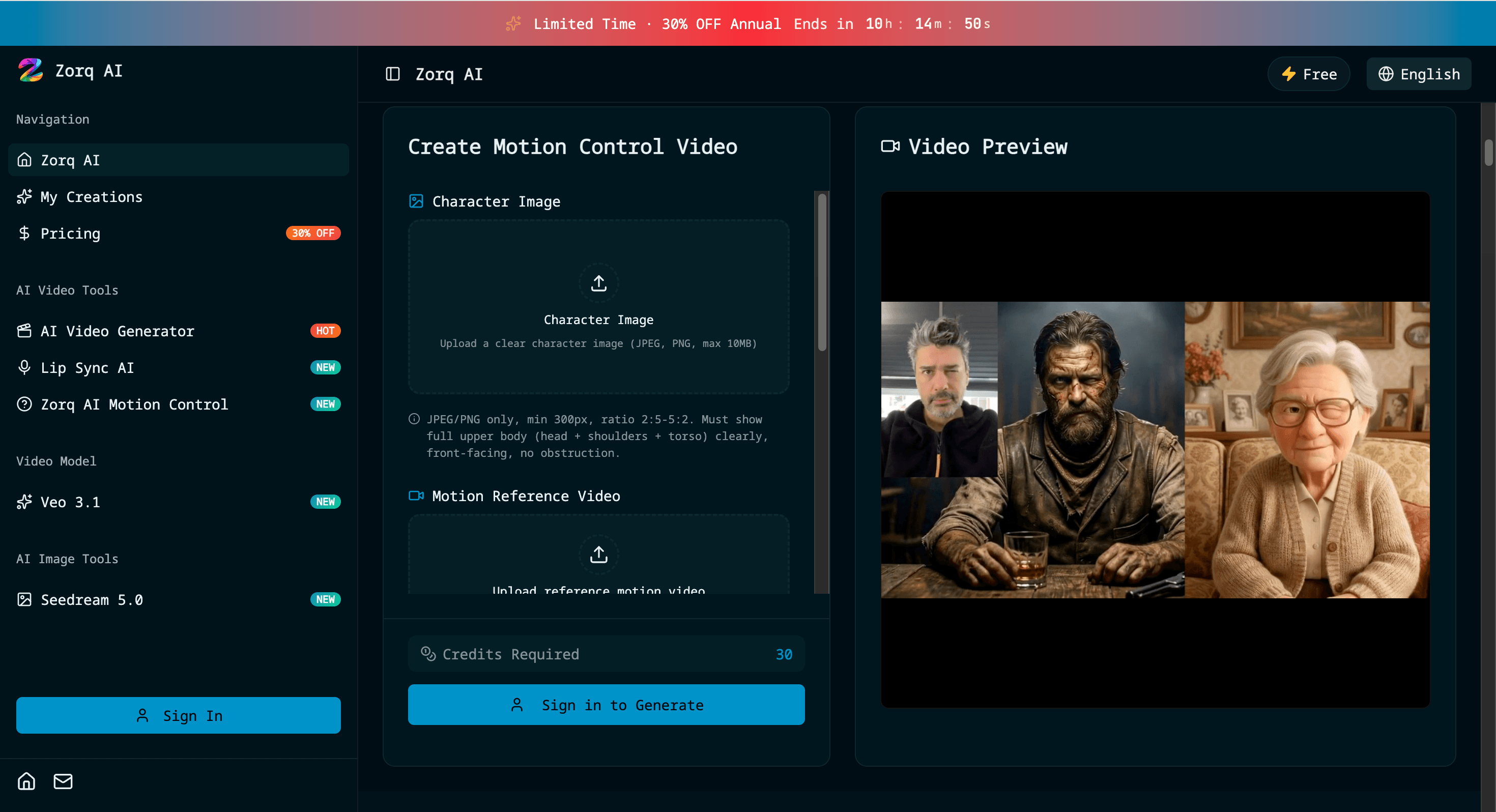Click the motion video upload arrow icon
The height and width of the screenshot is (812, 1496).
598,554
